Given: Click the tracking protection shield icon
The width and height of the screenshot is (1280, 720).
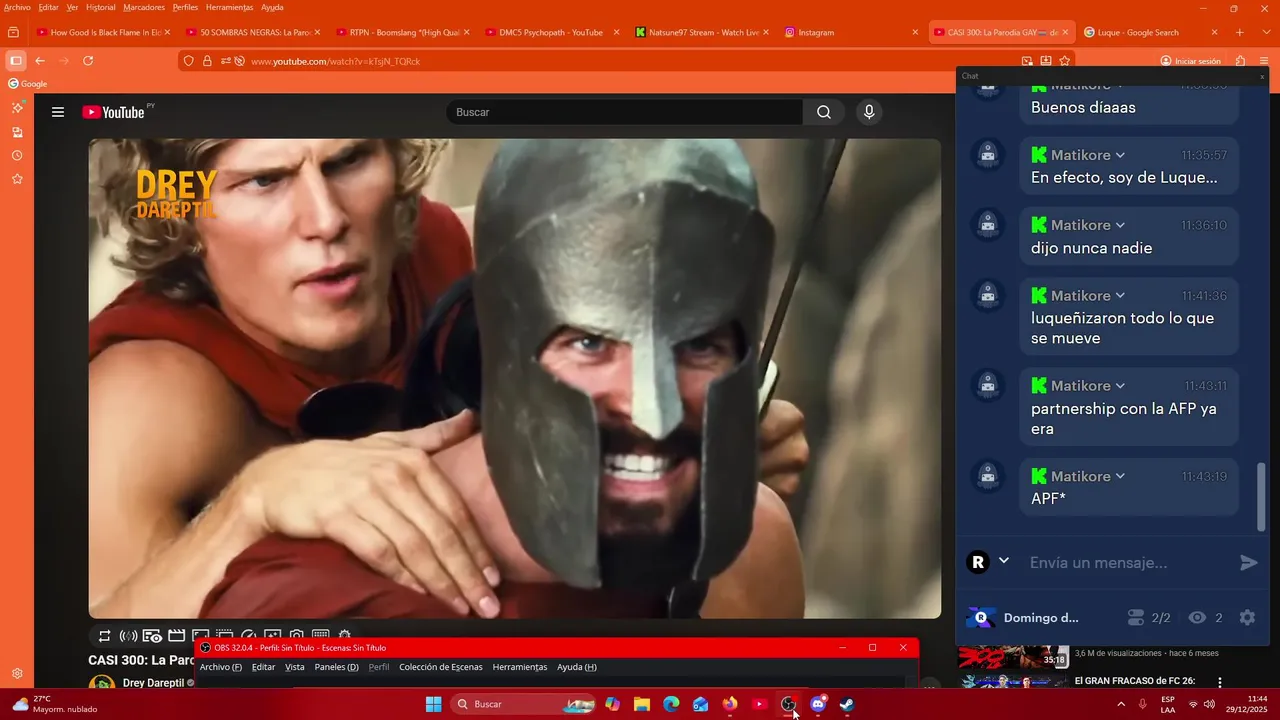Looking at the screenshot, I should (x=190, y=61).
